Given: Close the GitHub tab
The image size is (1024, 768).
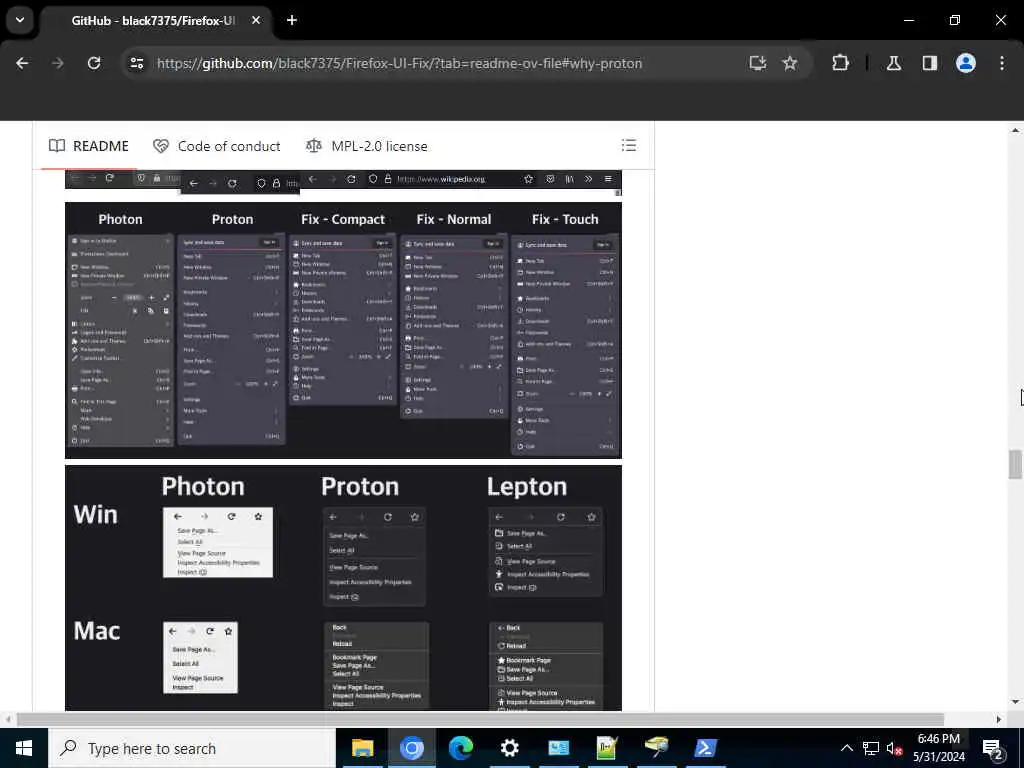Looking at the screenshot, I should coord(256,20).
